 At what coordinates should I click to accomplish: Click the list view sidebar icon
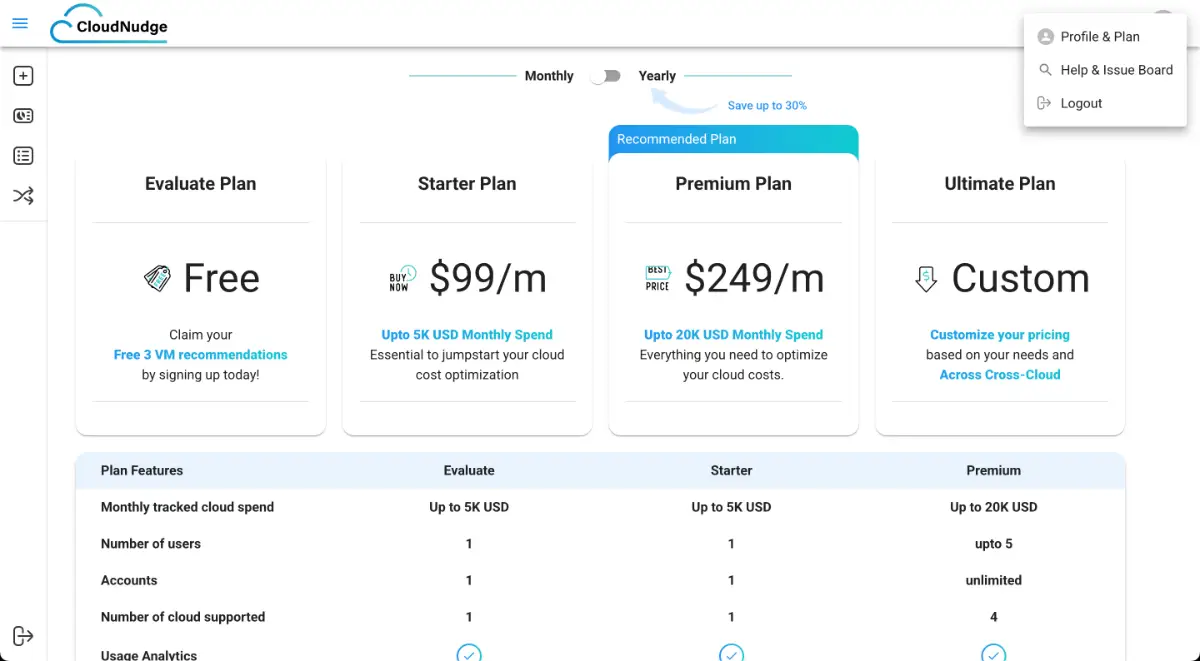[x=23, y=156]
